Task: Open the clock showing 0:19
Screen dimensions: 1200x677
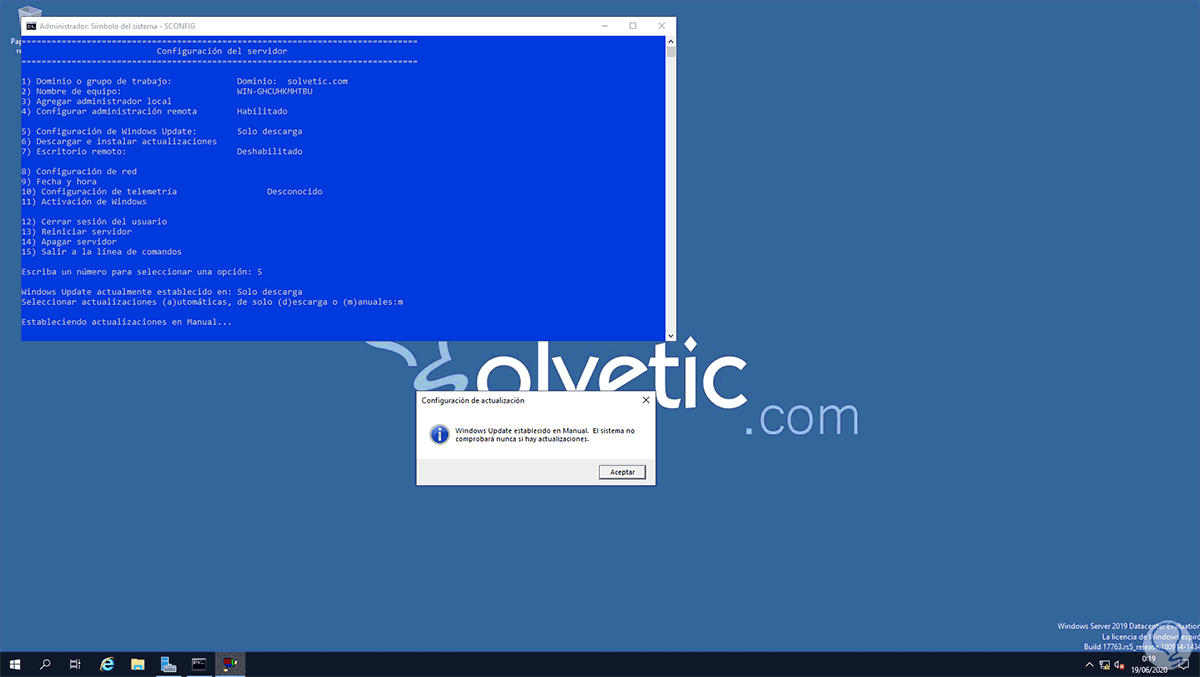Action: pyautogui.click(x=1150, y=664)
